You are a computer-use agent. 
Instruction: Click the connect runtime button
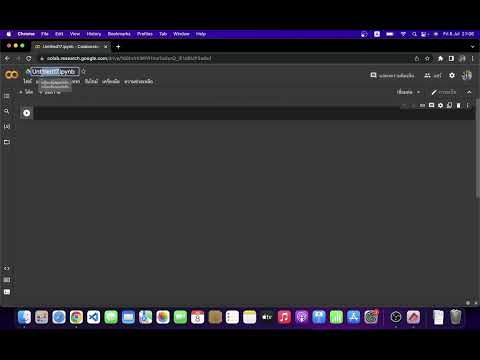tap(405, 92)
